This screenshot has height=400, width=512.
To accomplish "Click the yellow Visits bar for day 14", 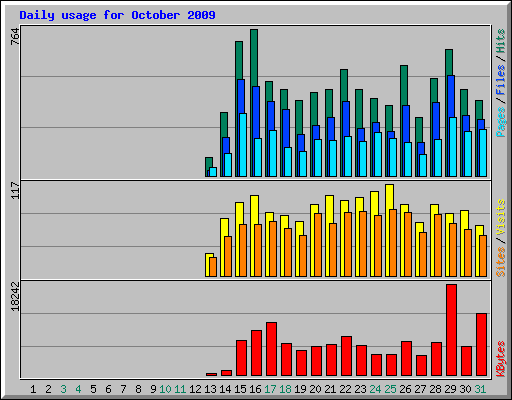I will [223, 247].
